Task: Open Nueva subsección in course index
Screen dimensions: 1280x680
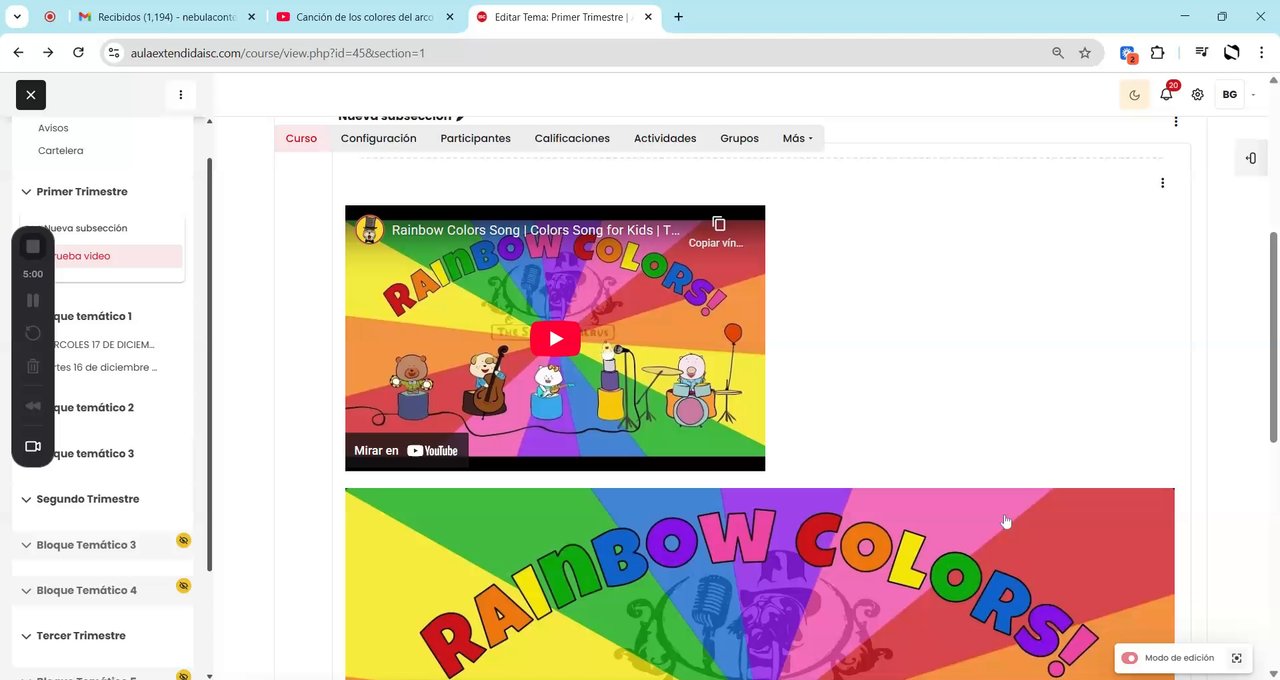Action: [x=86, y=228]
